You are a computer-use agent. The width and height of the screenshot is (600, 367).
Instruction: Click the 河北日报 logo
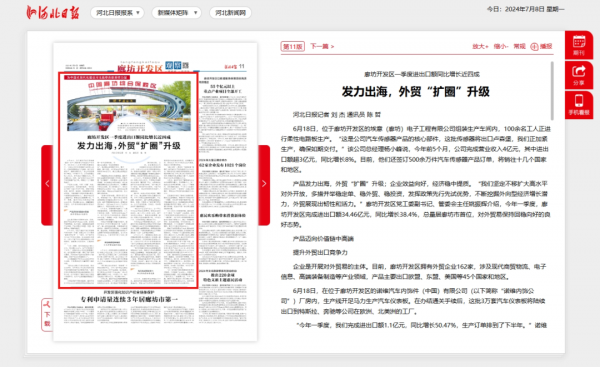(x=53, y=13)
